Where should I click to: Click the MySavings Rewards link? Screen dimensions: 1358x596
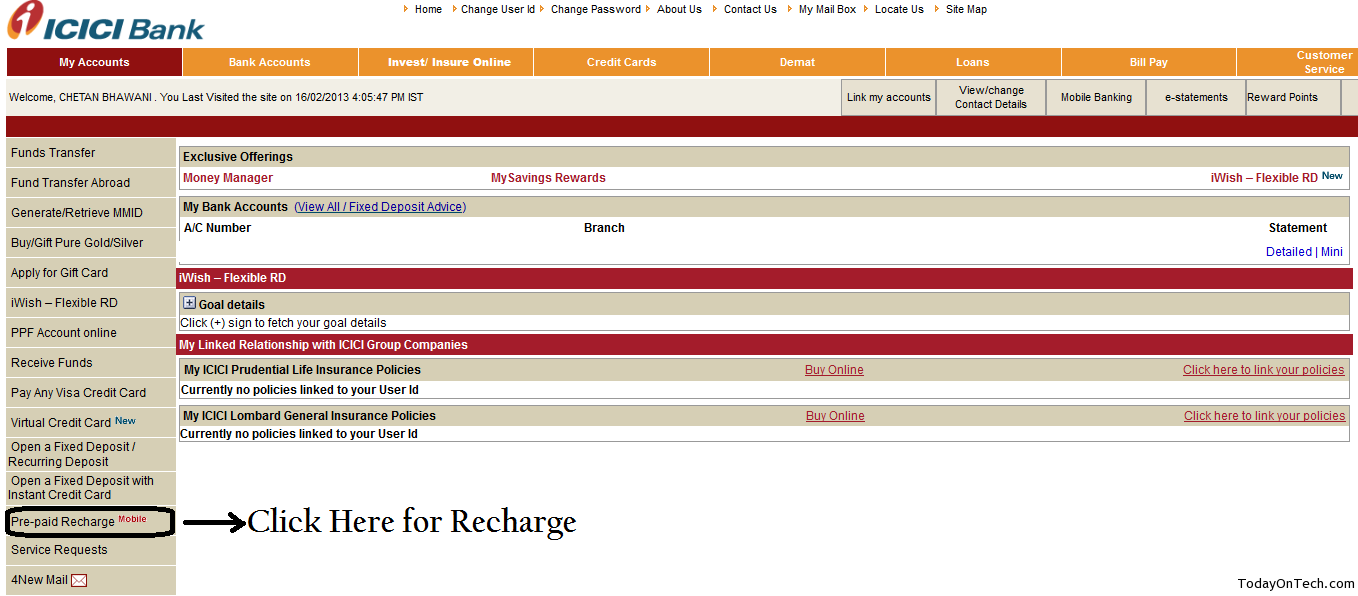click(x=548, y=178)
